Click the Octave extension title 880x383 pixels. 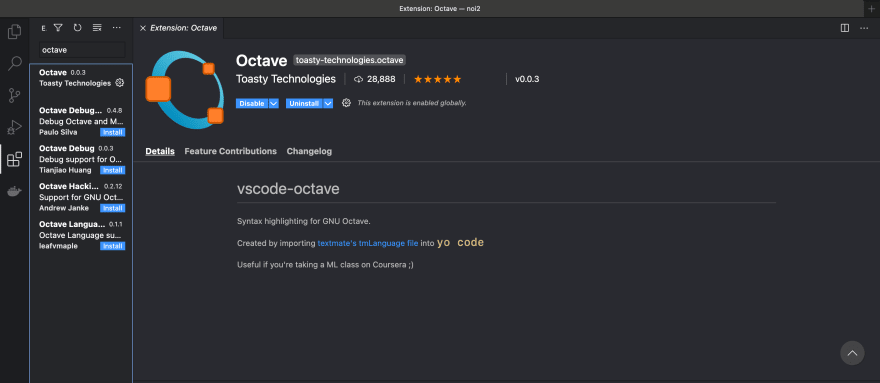click(262, 60)
